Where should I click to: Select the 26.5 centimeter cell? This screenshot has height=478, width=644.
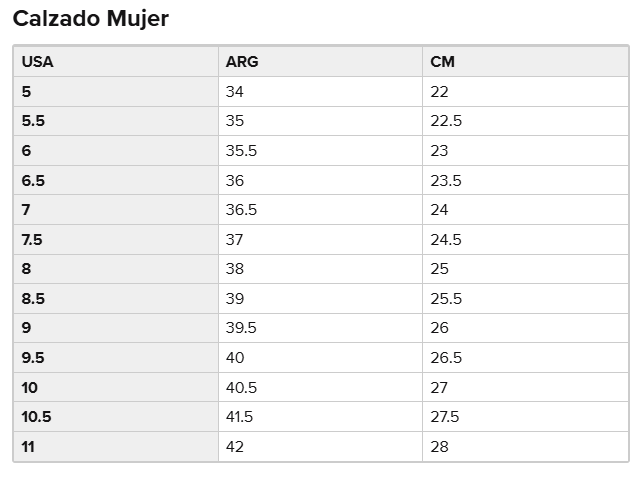[446, 358]
